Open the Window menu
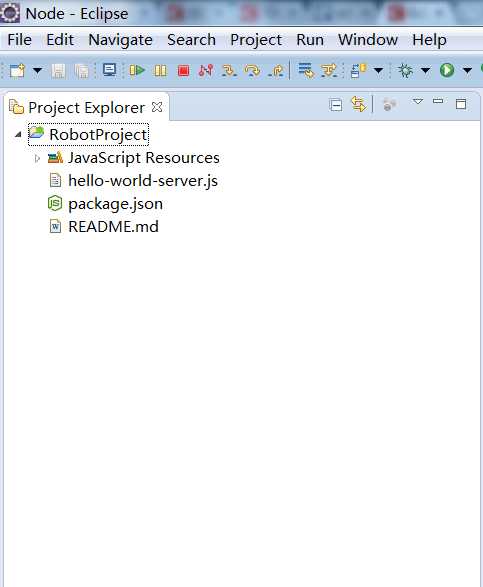Viewport: 483px width, 587px height. pos(368,40)
